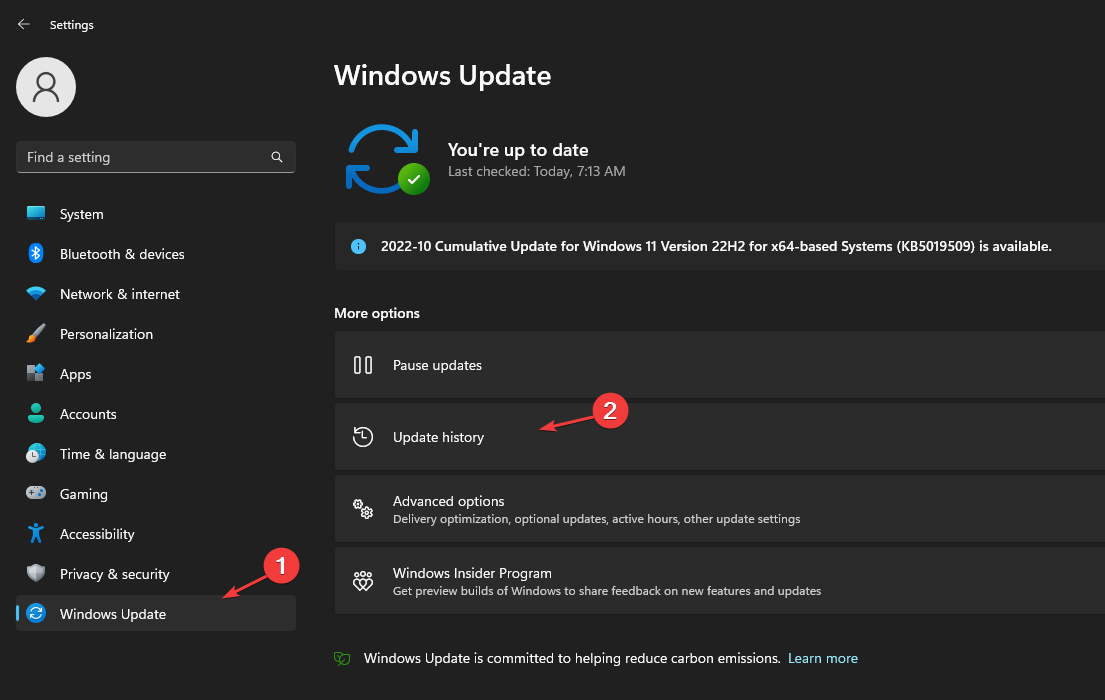Screen dimensions: 1105x700
Task: Click the back arrow in Settings
Action: tap(24, 24)
